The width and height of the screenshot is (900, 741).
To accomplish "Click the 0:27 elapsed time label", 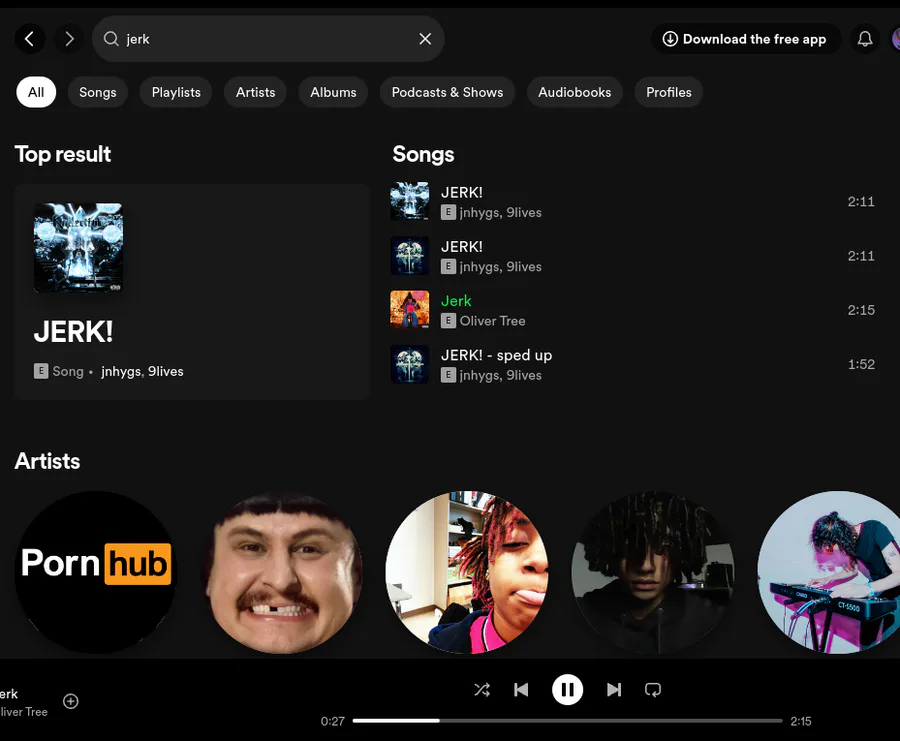I will coord(333,721).
